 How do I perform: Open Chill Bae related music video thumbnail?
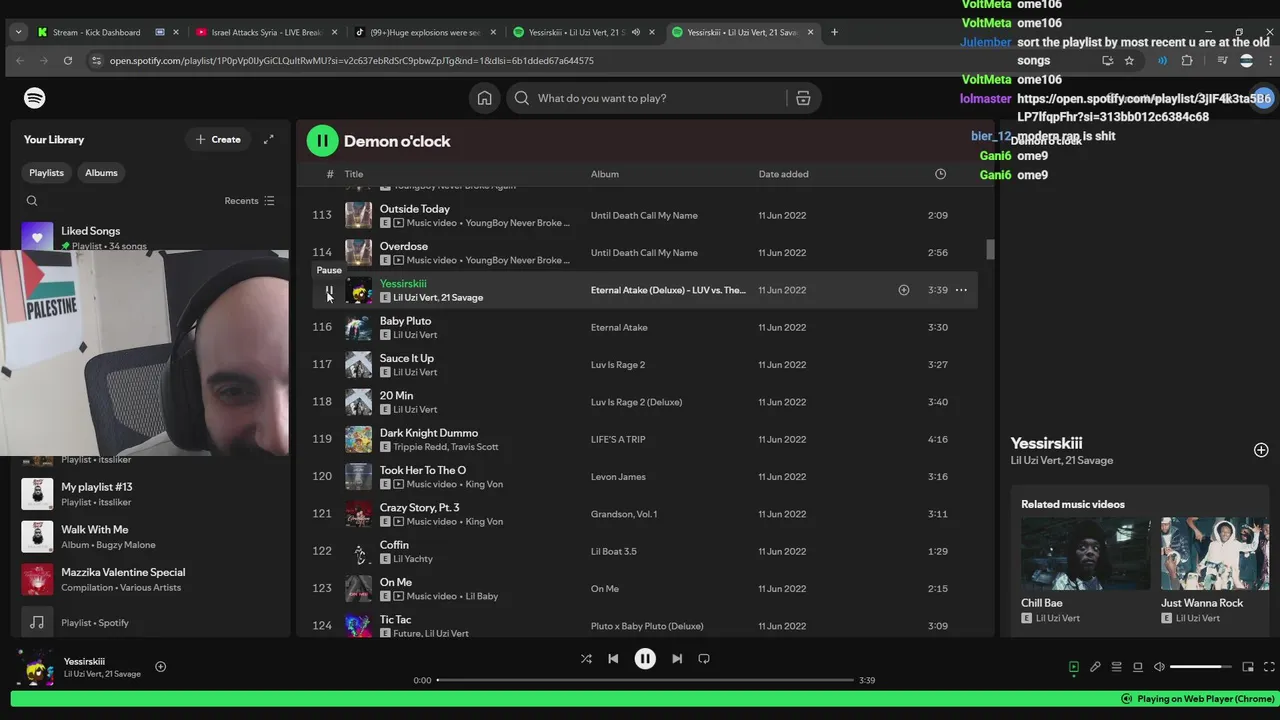(x=1084, y=553)
